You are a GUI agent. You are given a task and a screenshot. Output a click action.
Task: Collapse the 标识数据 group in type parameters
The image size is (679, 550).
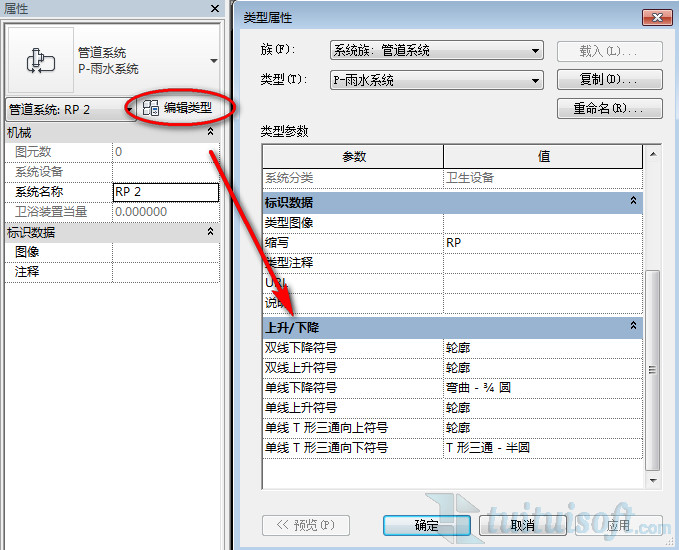[x=633, y=201]
